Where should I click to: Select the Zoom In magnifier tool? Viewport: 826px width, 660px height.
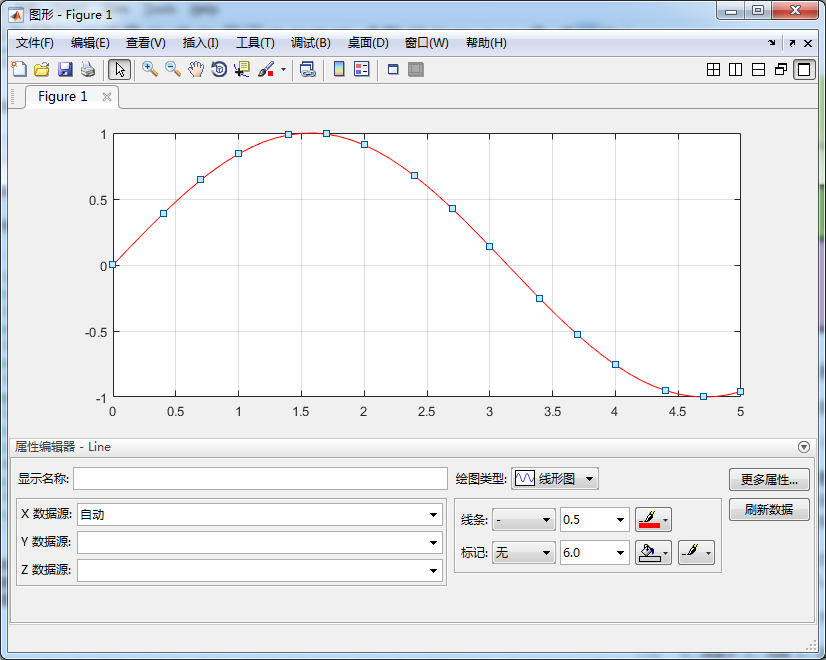pyautogui.click(x=150, y=69)
